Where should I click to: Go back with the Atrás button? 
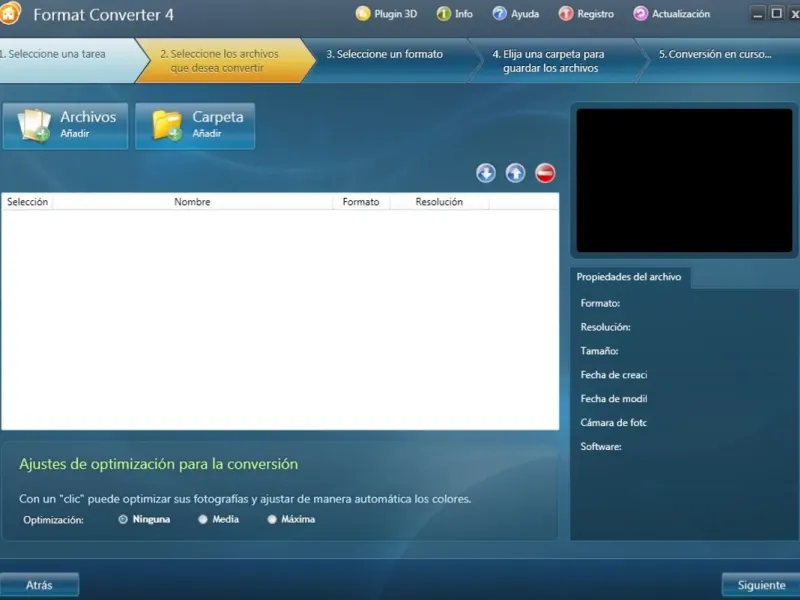[39, 585]
